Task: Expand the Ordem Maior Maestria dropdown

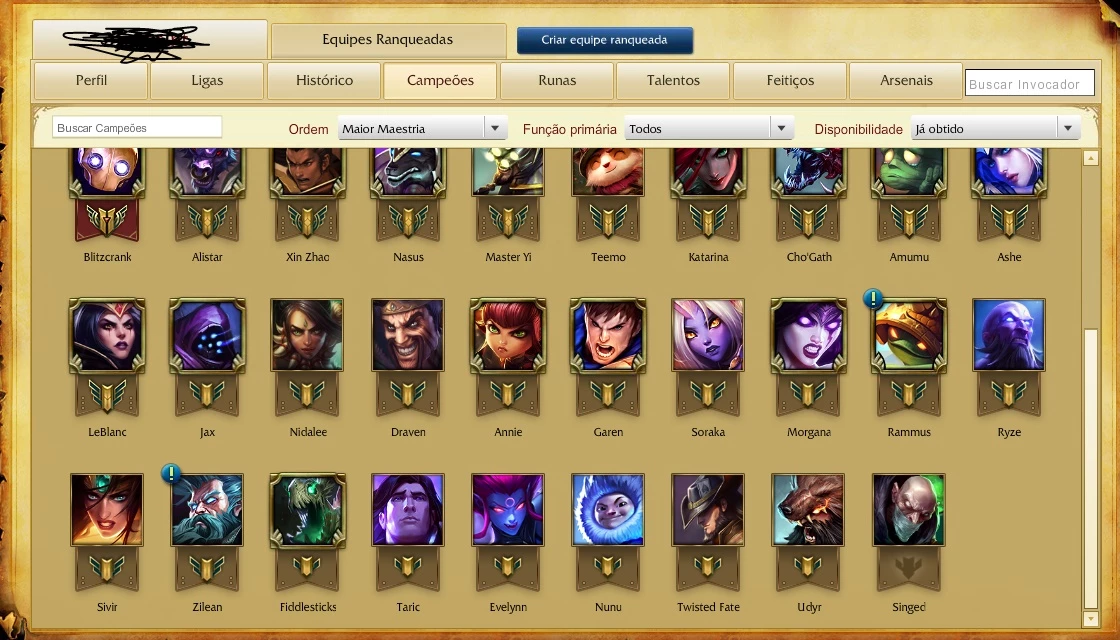Action: tap(422, 129)
